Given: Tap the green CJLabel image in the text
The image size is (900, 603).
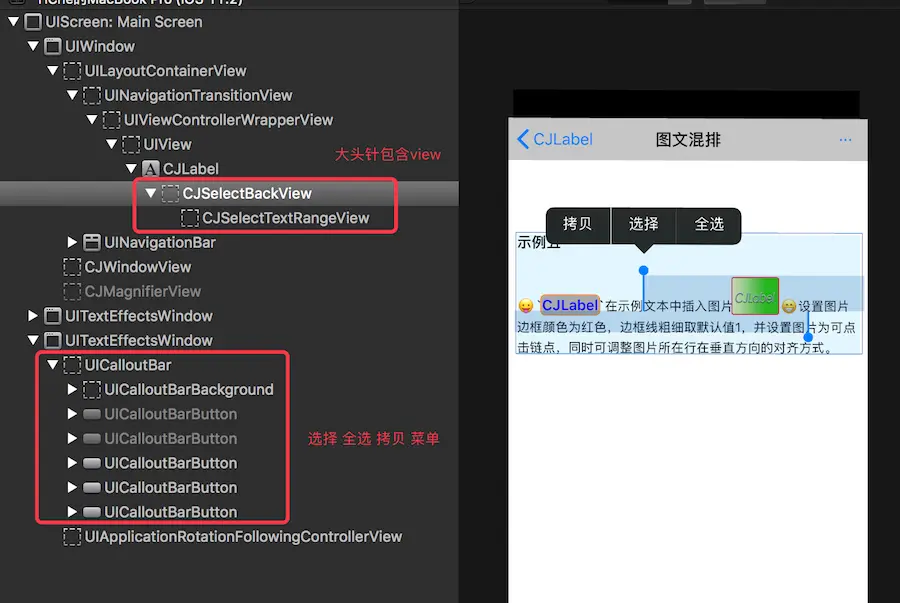Looking at the screenshot, I should click(755, 296).
